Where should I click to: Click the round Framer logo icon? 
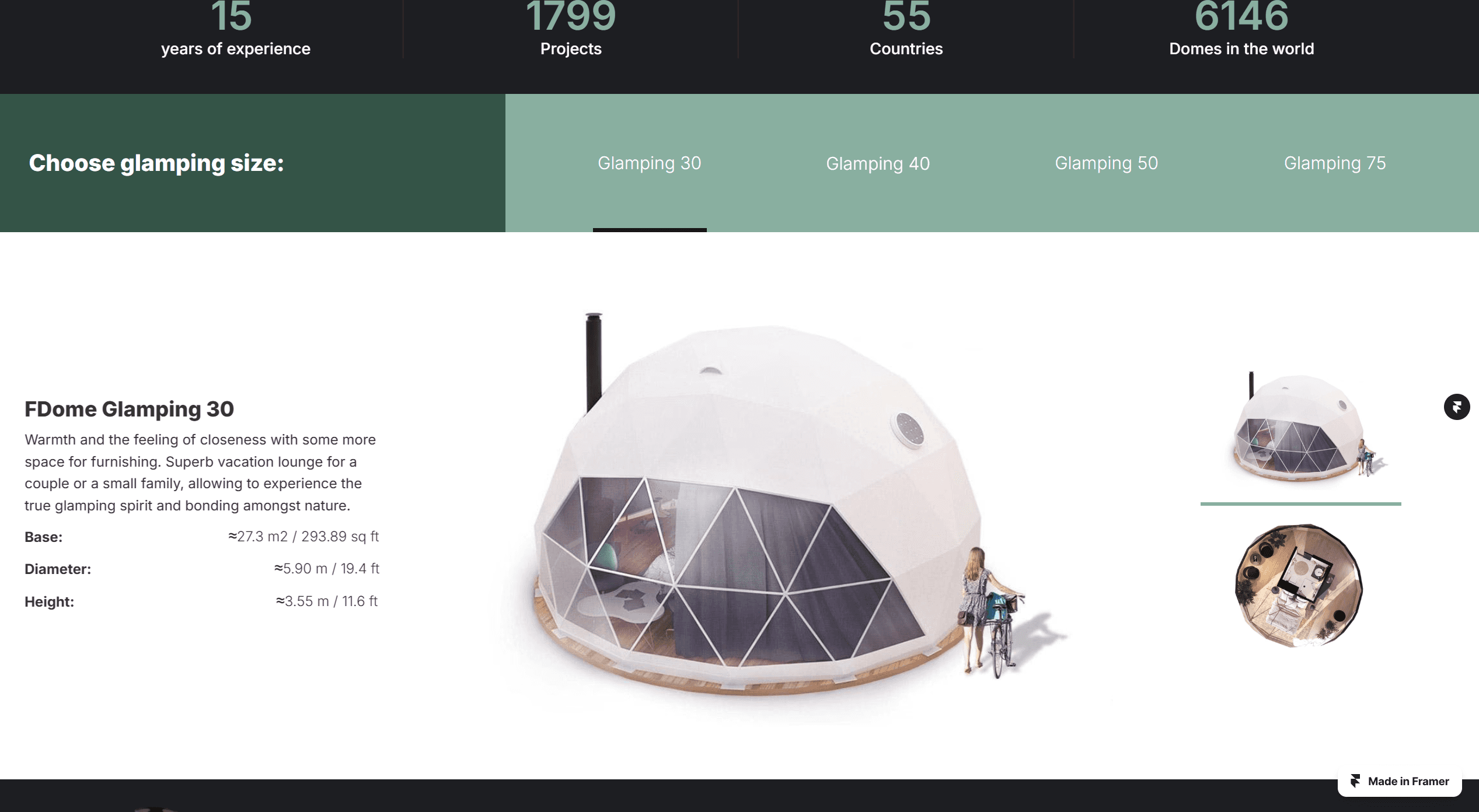click(x=1457, y=407)
